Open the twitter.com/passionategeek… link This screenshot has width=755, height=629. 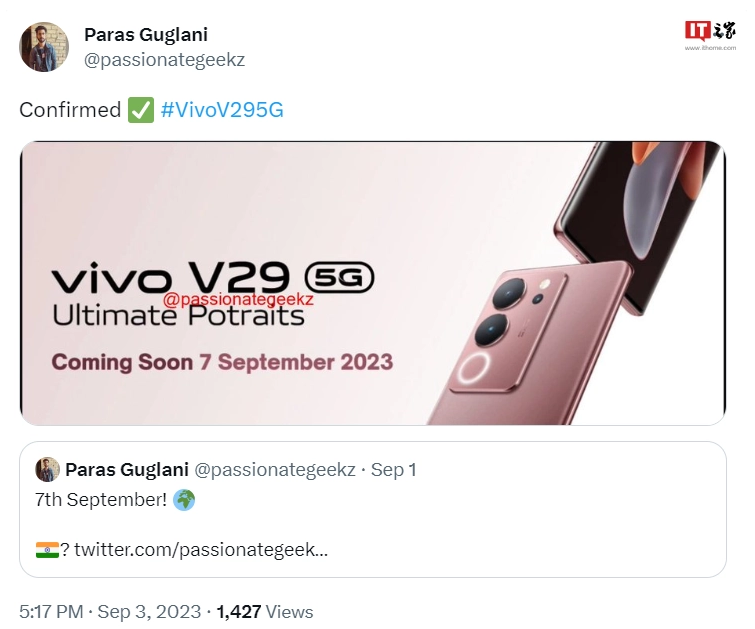point(201,550)
